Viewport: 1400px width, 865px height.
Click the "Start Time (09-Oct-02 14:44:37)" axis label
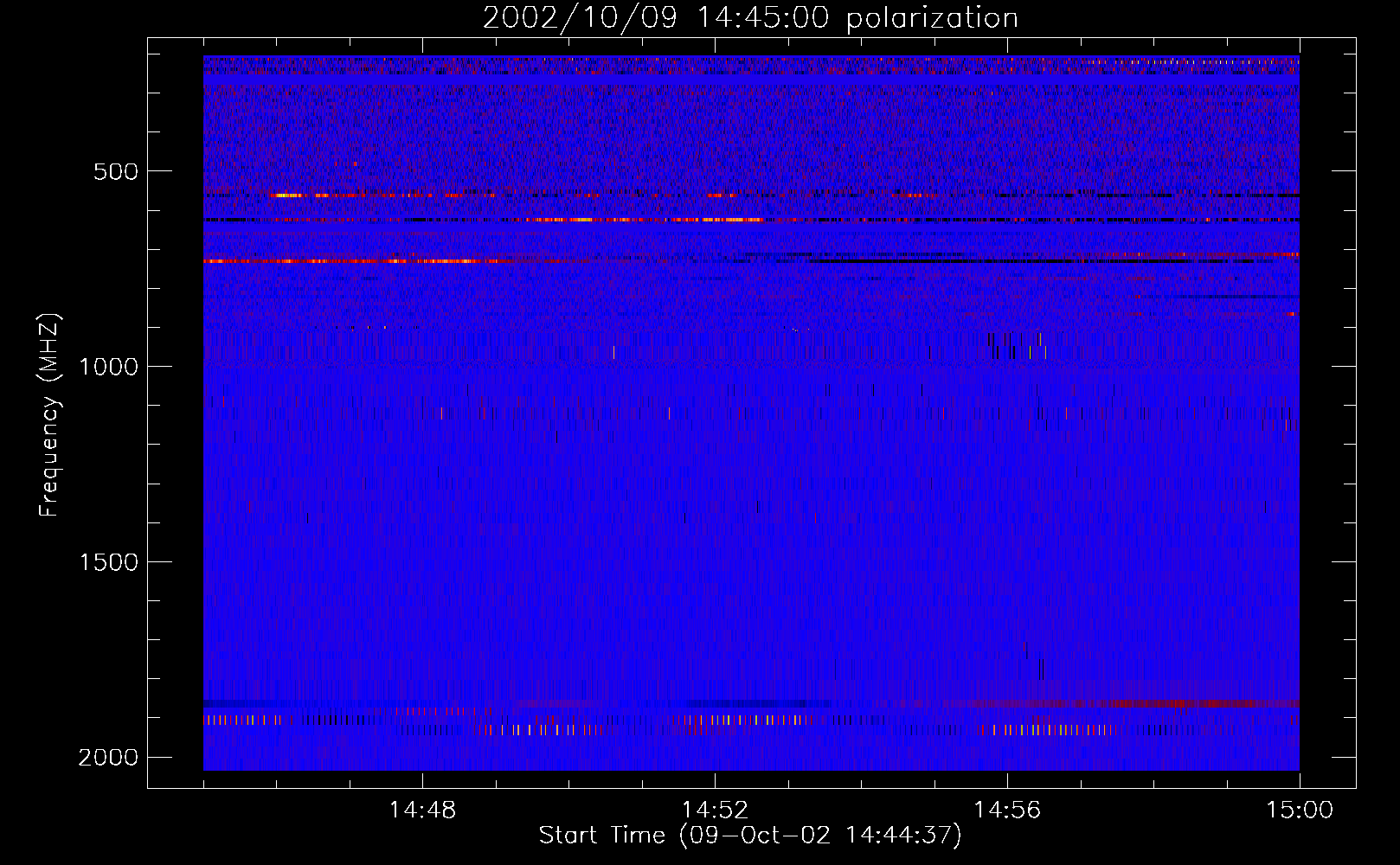click(750, 836)
